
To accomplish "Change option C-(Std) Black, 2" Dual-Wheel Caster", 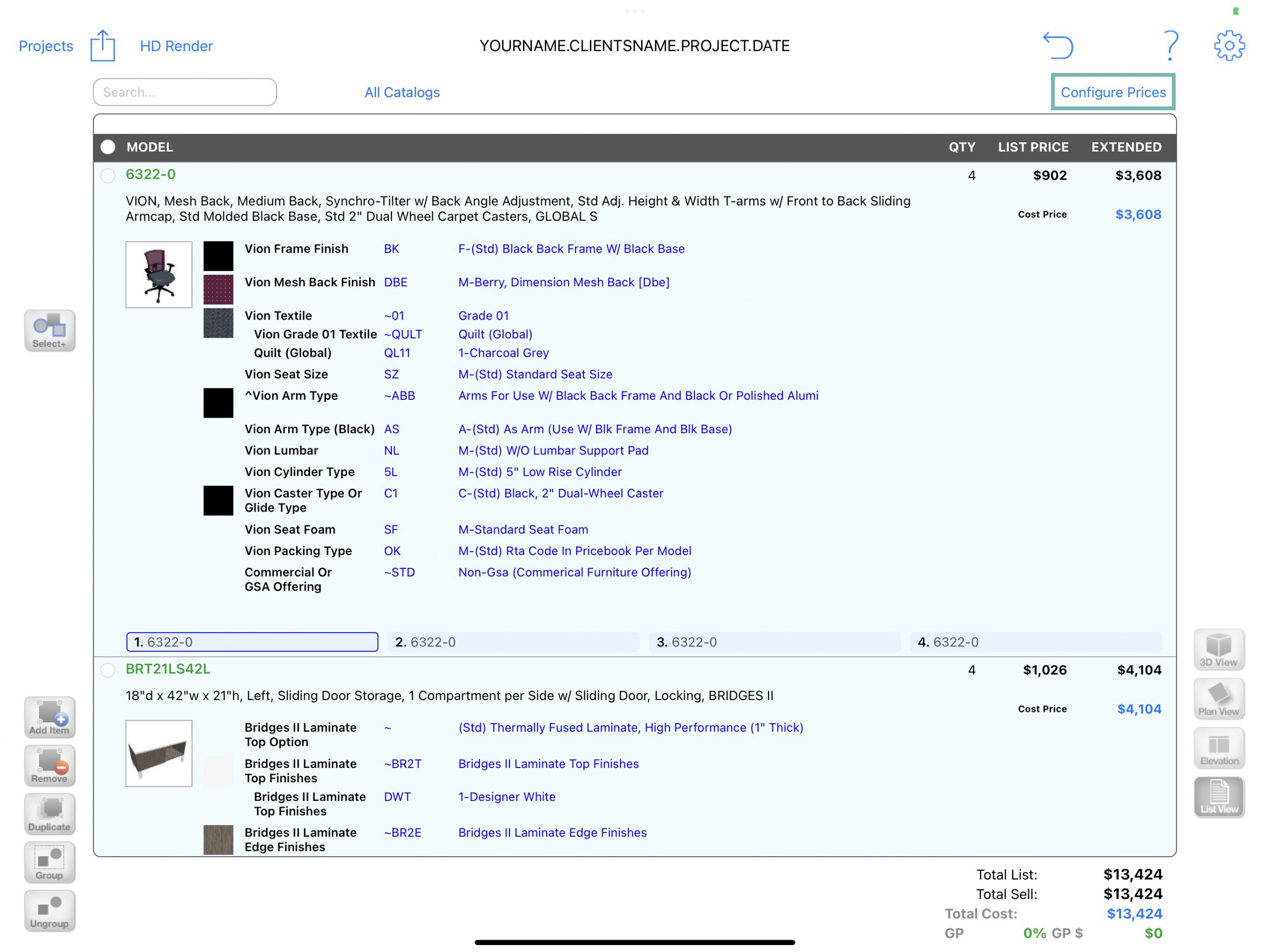I will [561, 493].
